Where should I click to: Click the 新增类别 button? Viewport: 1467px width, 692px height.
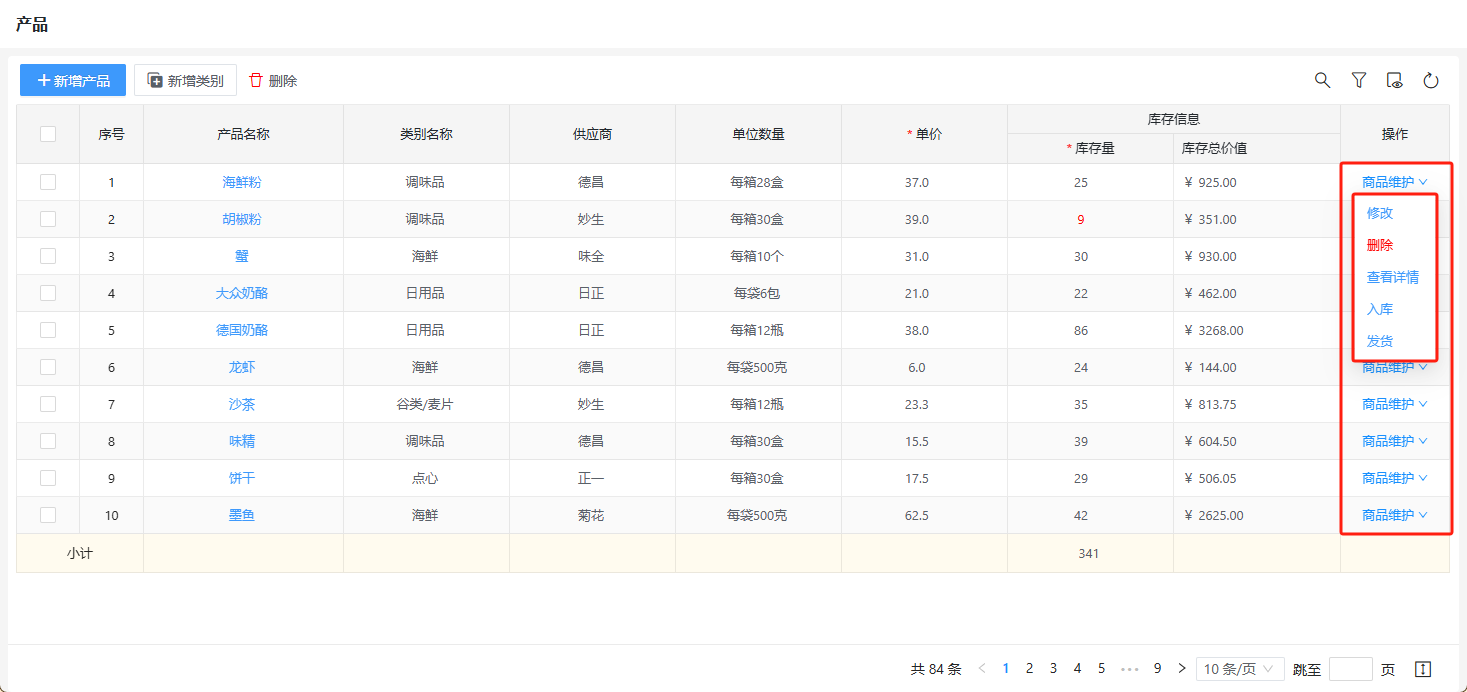click(185, 81)
